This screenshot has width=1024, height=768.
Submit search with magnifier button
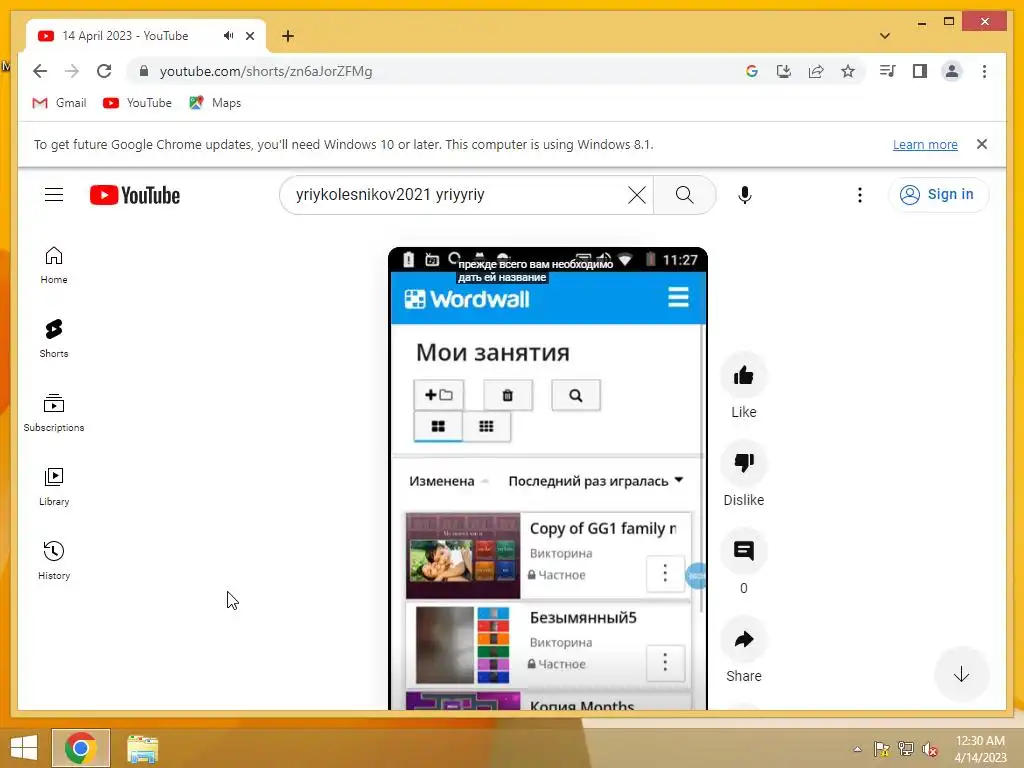684,195
